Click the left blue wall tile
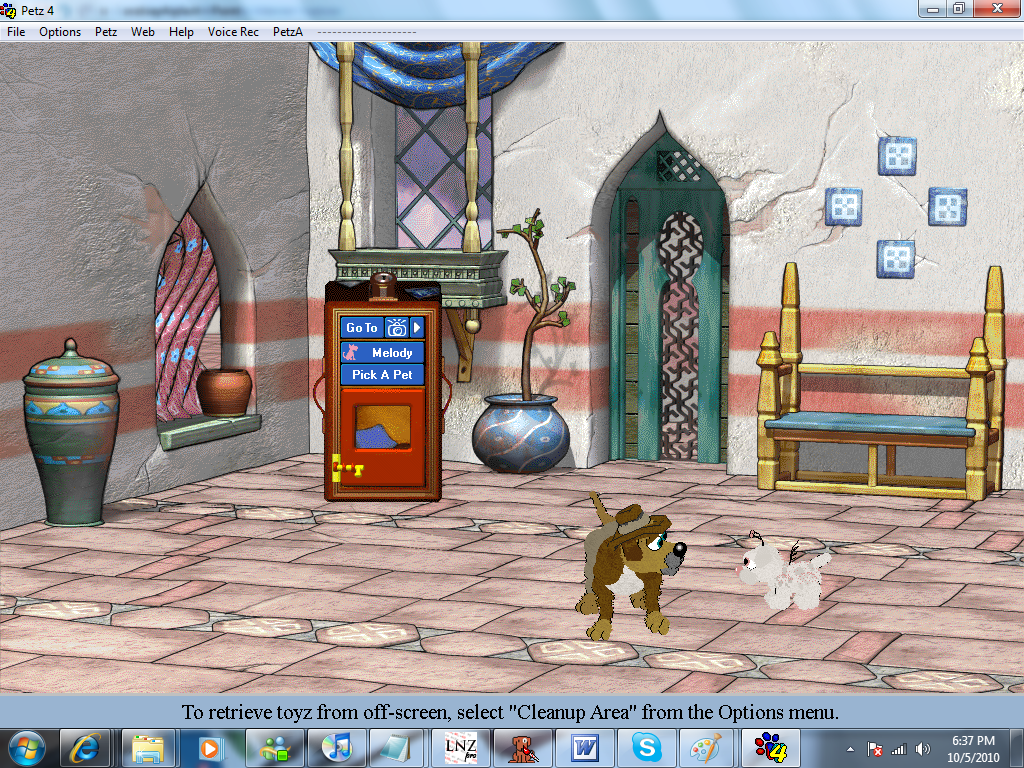Screen dimensions: 1024x768 tap(843, 206)
